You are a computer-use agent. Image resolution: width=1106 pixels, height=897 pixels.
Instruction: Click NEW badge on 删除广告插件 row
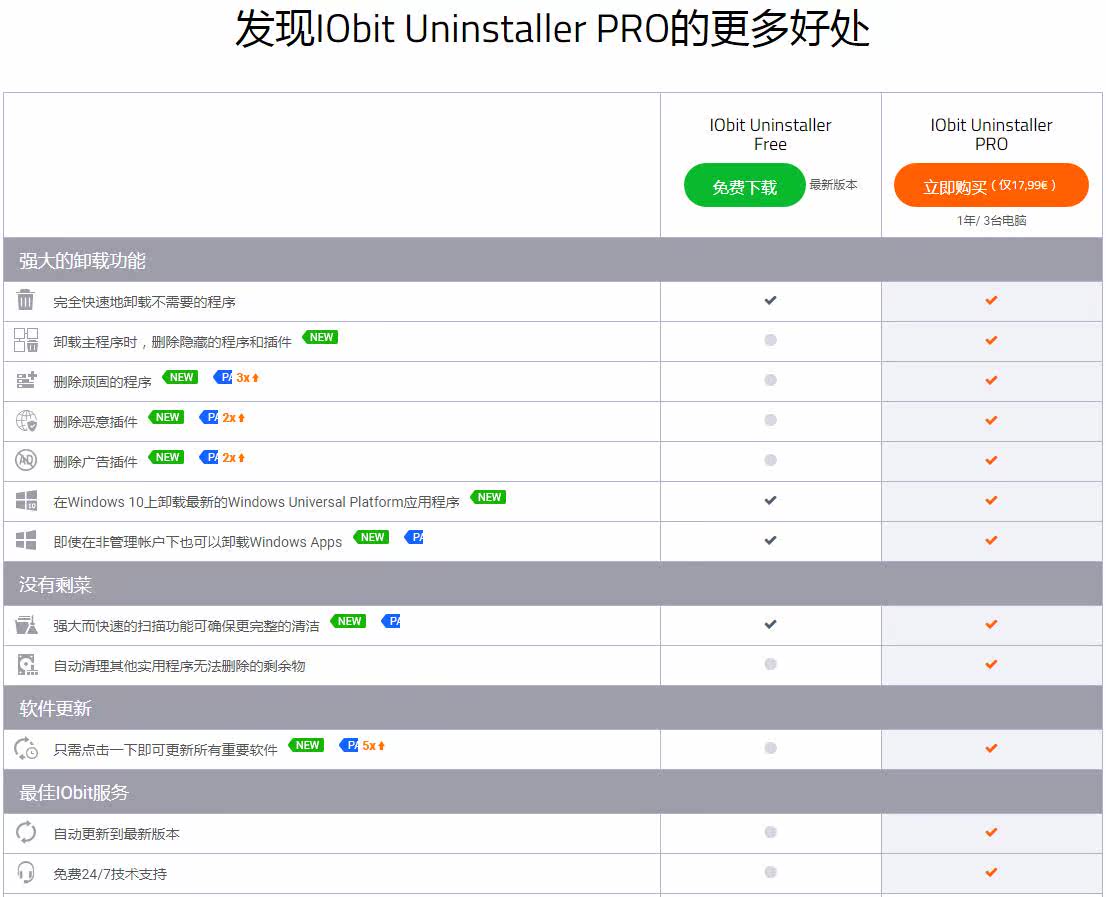(x=166, y=458)
